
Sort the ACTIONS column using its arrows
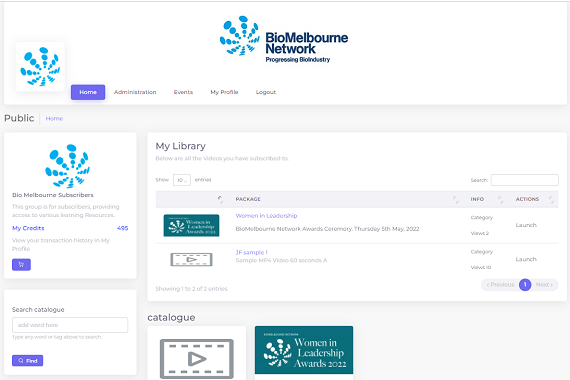(x=551, y=199)
